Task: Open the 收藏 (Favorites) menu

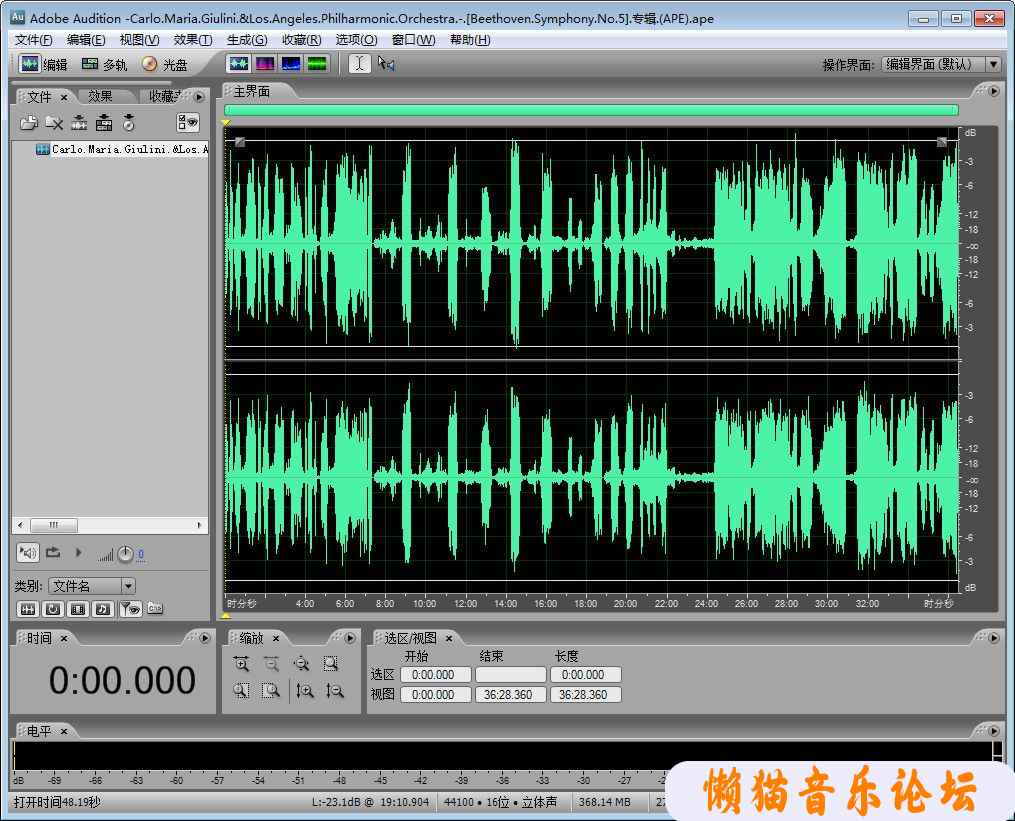Action: (301, 40)
